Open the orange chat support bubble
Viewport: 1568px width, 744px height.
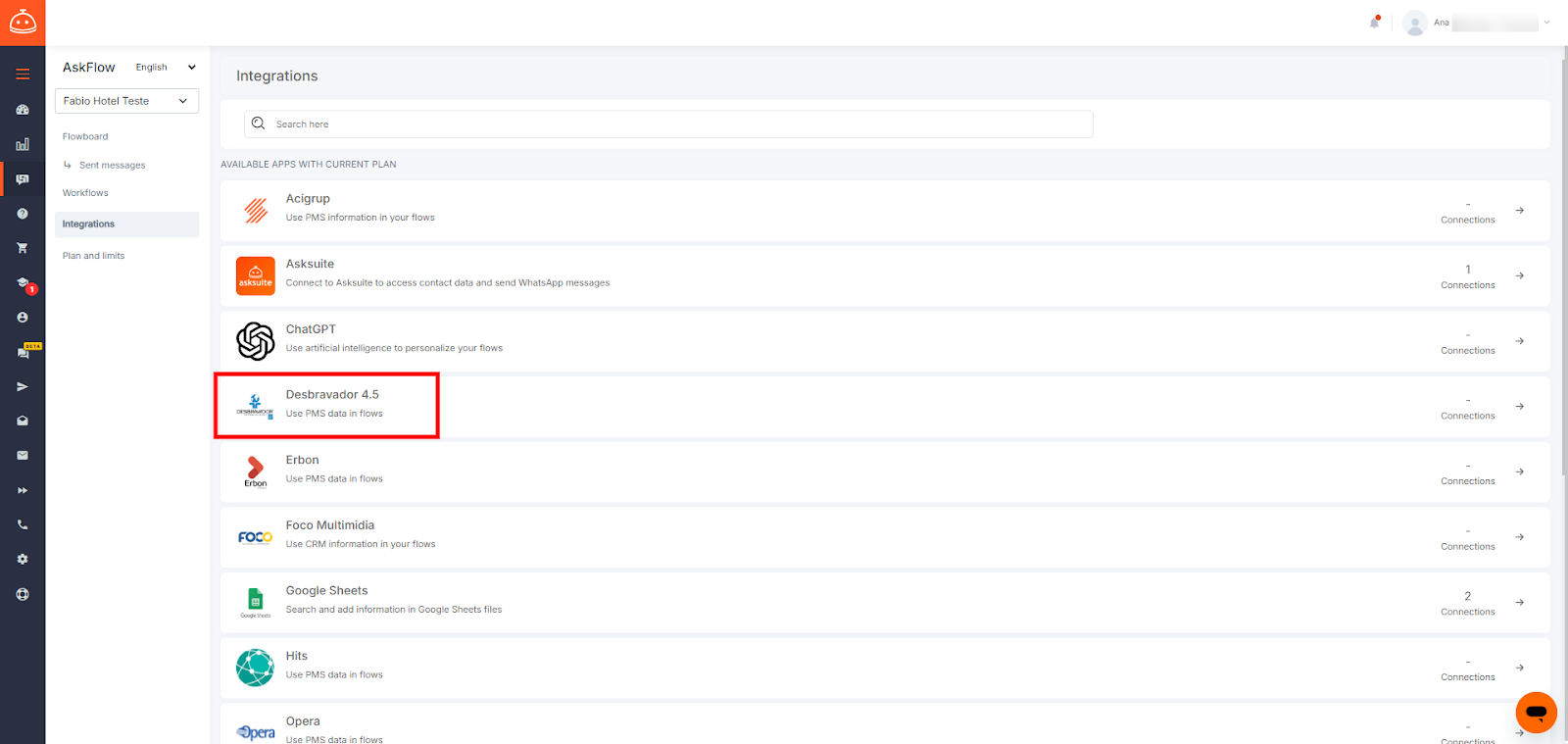(1536, 712)
